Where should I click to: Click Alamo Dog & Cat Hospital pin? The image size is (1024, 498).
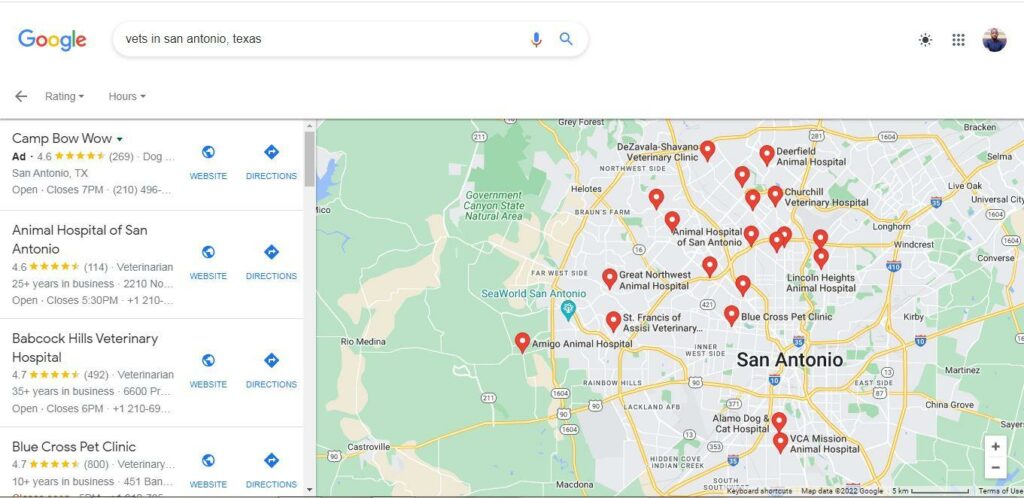(779, 422)
